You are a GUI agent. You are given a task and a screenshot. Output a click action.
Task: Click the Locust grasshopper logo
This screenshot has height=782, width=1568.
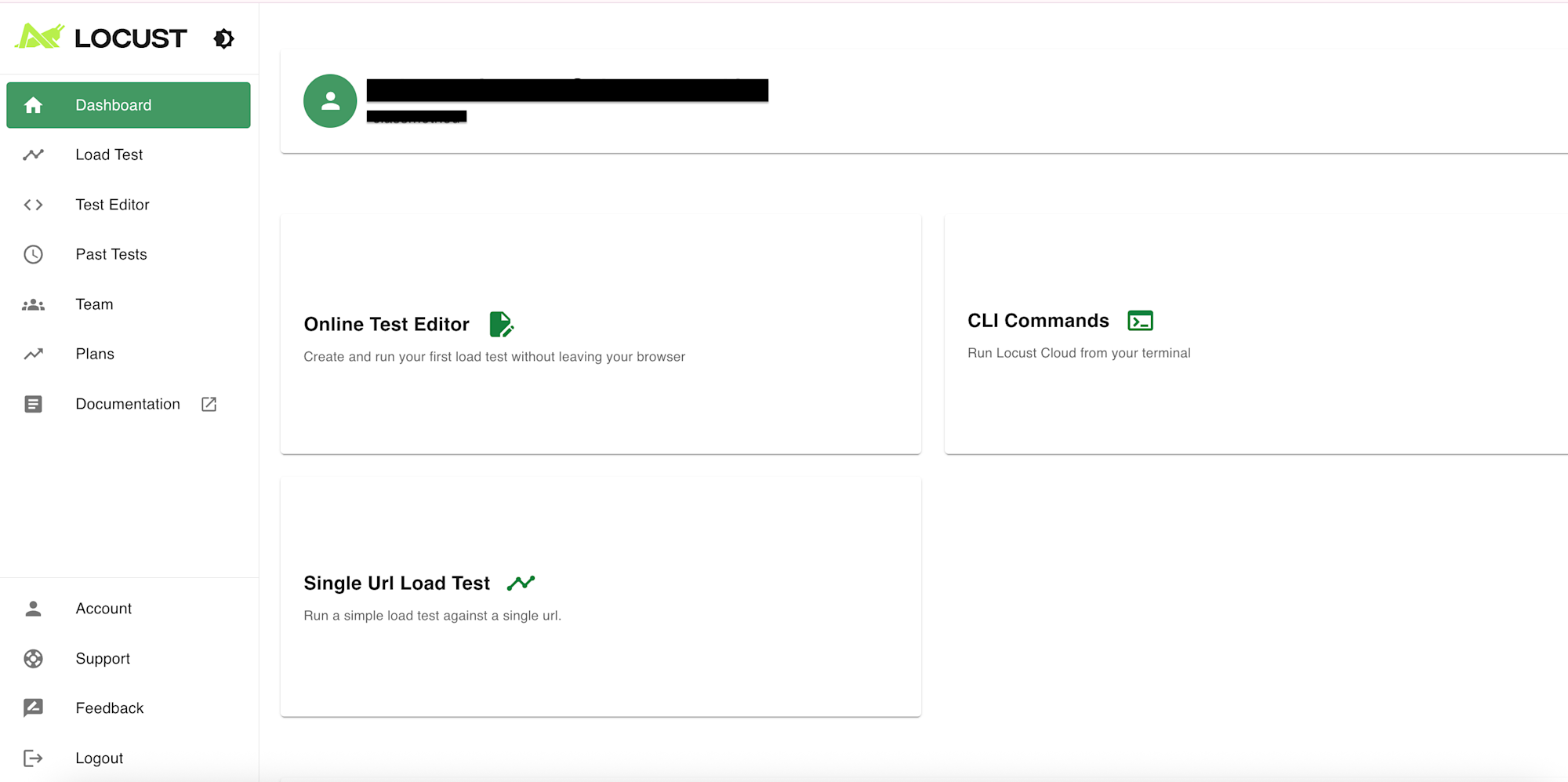39,37
